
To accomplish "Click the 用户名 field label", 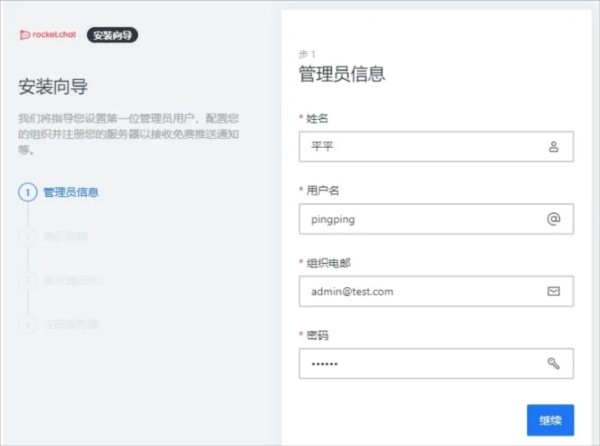I will [x=322, y=190].
